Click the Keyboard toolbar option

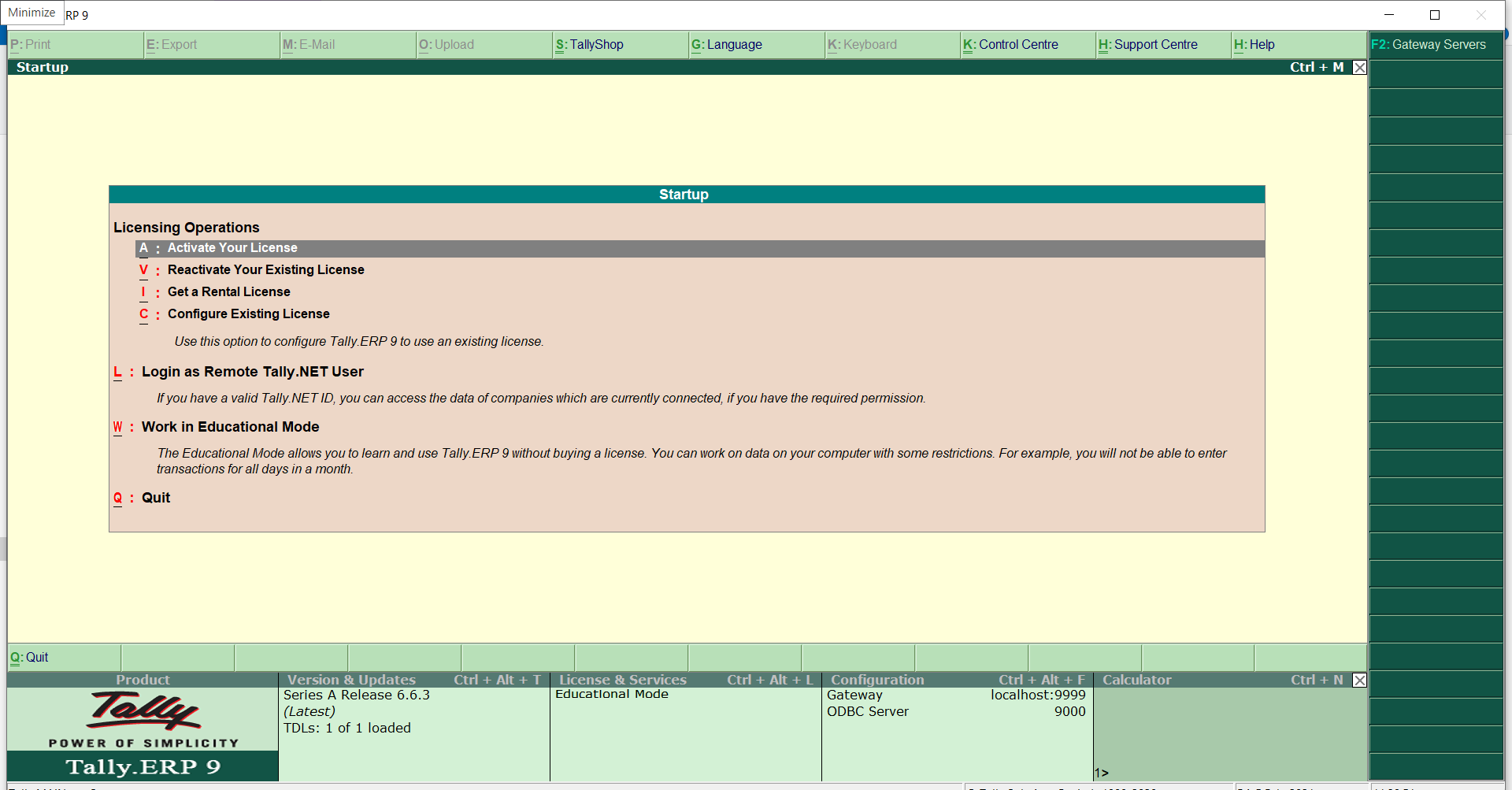coord(893,45)
